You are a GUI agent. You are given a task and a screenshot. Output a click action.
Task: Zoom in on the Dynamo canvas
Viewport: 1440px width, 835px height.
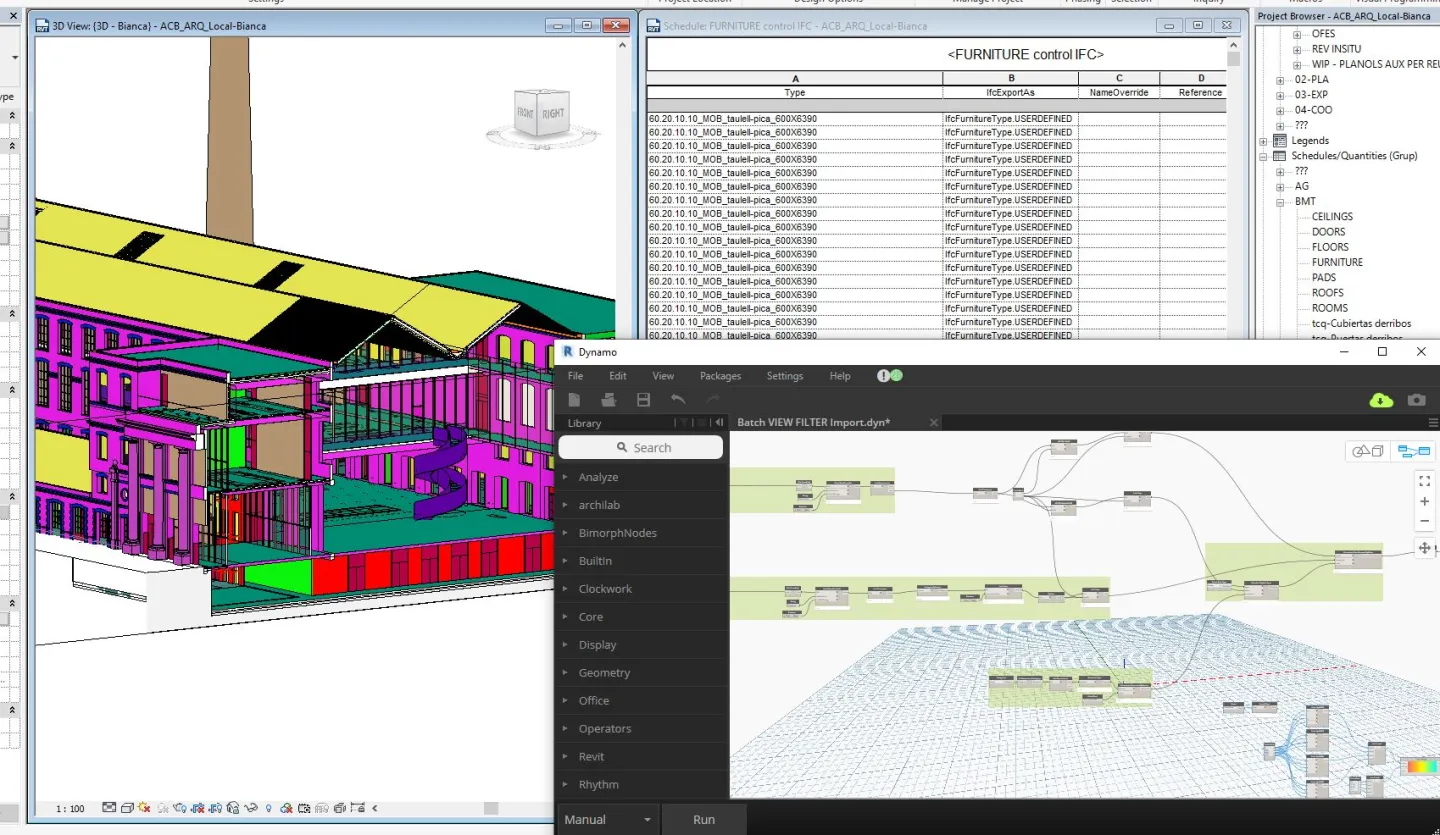pos(1425,501)
